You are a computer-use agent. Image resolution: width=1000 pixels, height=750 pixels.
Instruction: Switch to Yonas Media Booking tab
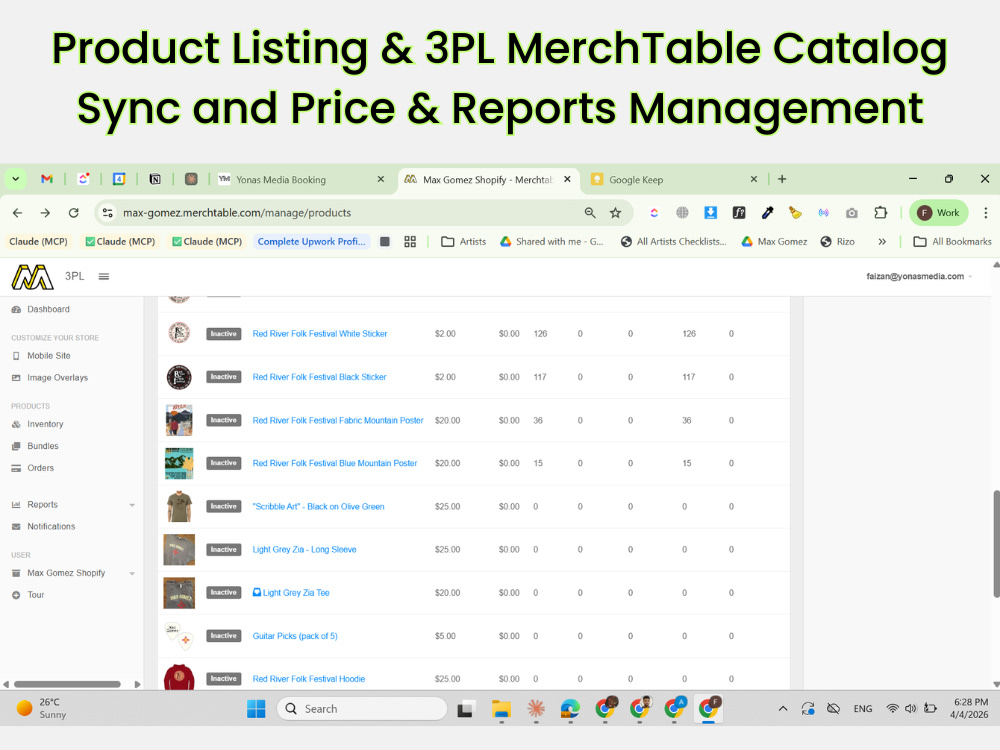point(281,180)
